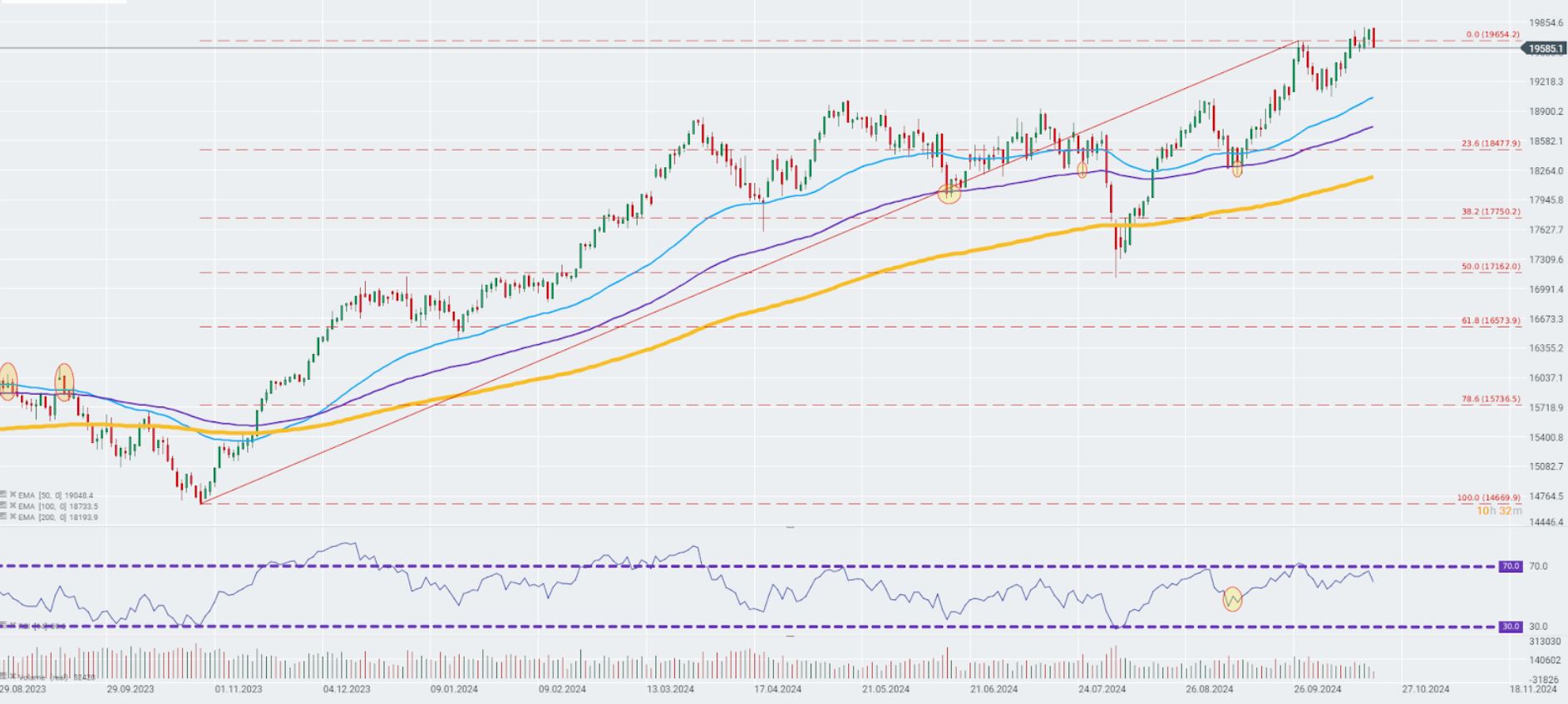The width and height of the screenshot is (1568, 704).
Task: Click date label 17.04.2024 on time axis
Action: tap(777, 689)
